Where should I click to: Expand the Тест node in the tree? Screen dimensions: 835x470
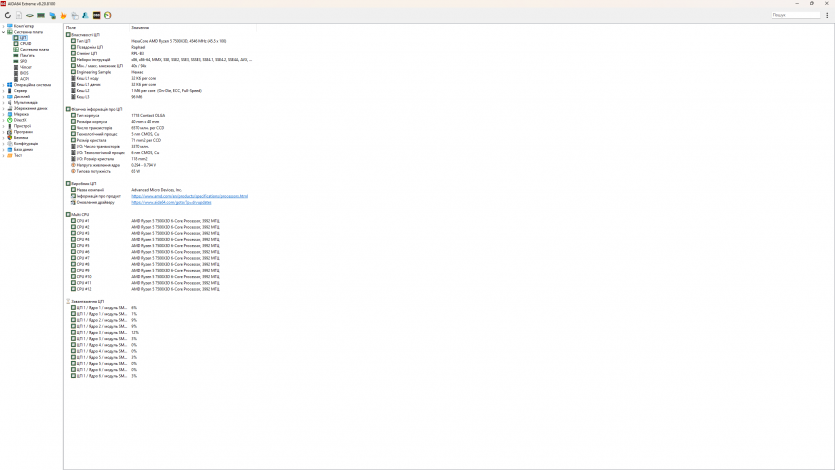[x=3, y=155]
